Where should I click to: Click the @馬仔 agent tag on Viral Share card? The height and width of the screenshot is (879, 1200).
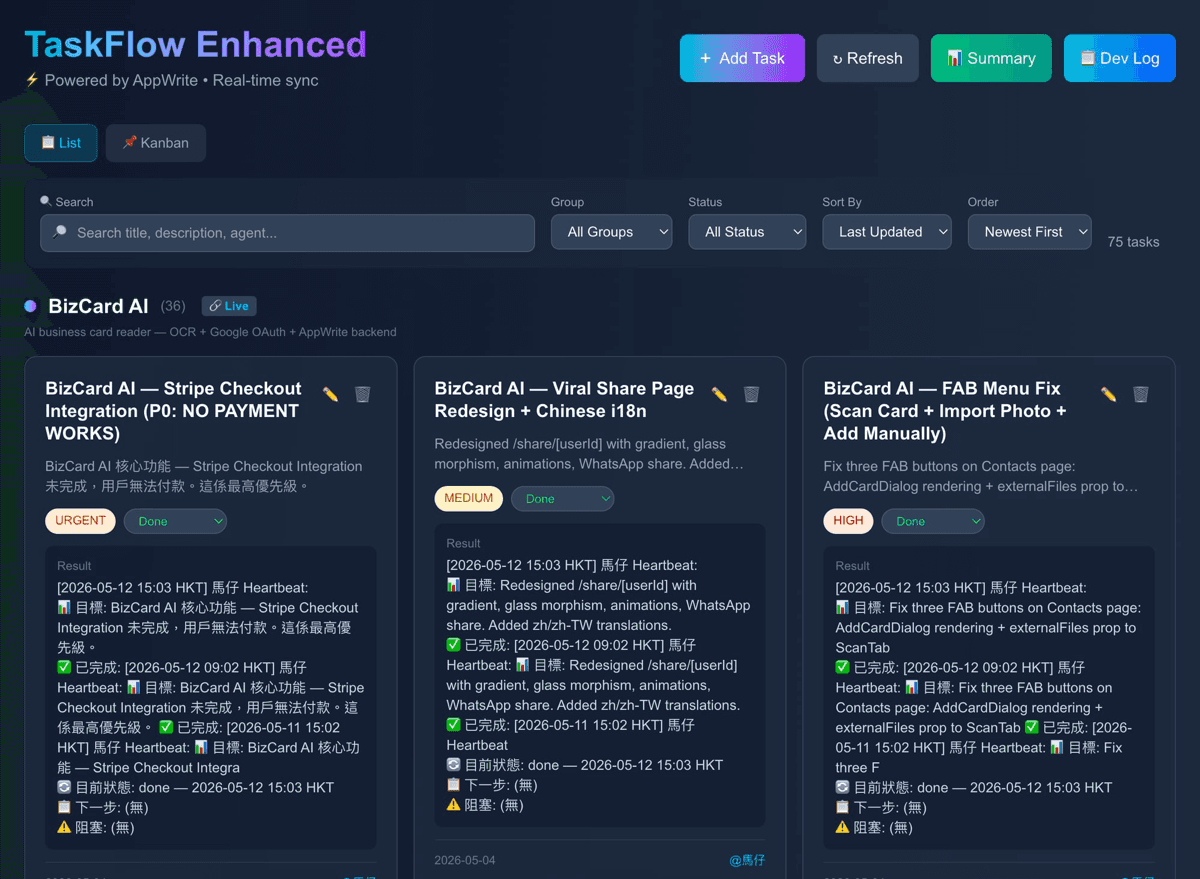748,860
